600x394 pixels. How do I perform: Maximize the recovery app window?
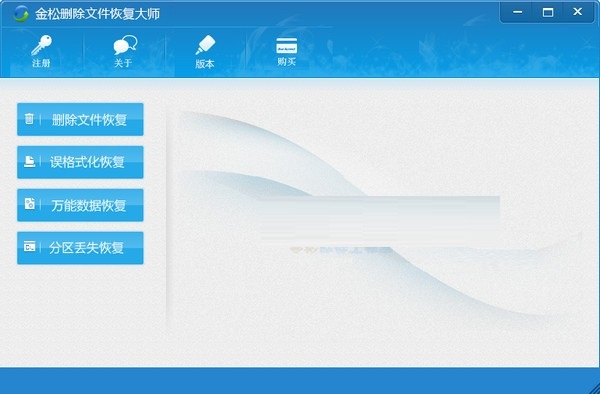pos(548,12)
